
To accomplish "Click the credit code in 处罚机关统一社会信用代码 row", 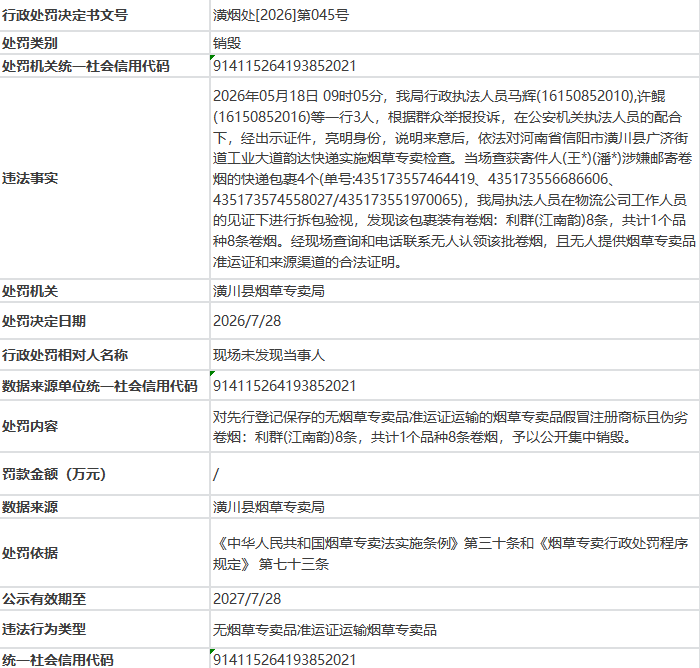I will pyautogui.click(x=284, y=66).
